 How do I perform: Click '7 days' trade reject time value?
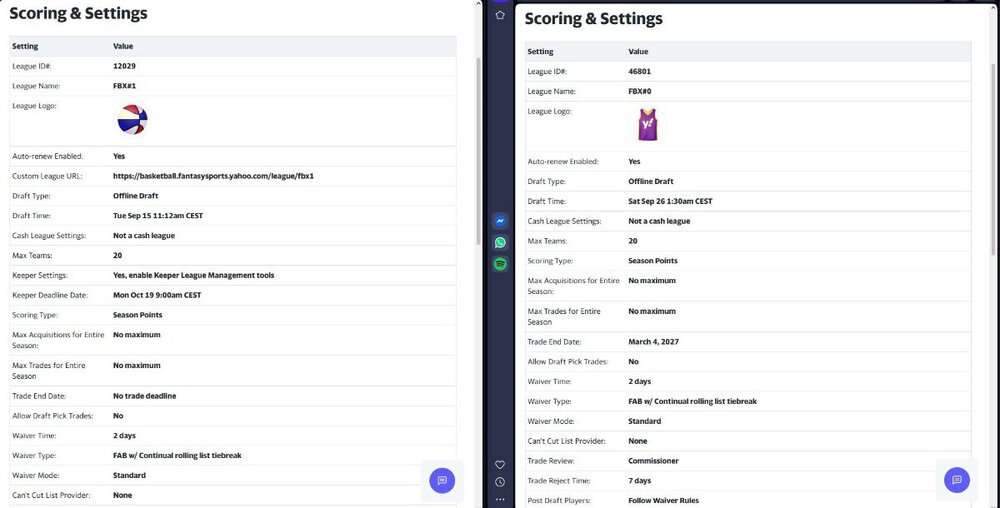640,481
